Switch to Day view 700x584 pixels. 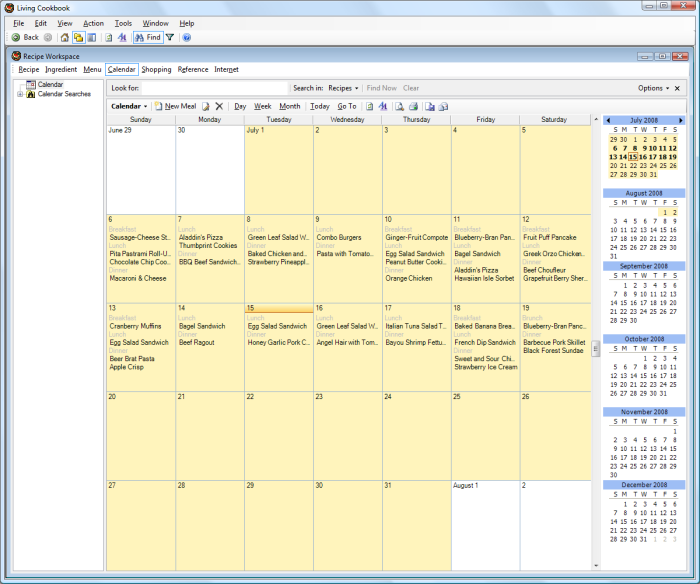(x=240, y=106)
